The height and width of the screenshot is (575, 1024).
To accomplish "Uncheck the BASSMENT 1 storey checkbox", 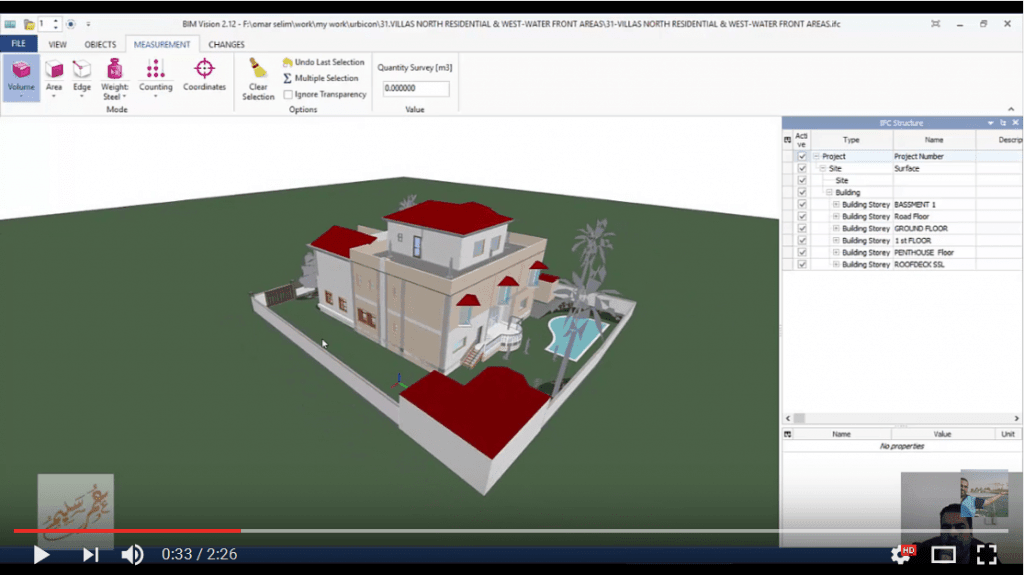I will pos(802,205).
